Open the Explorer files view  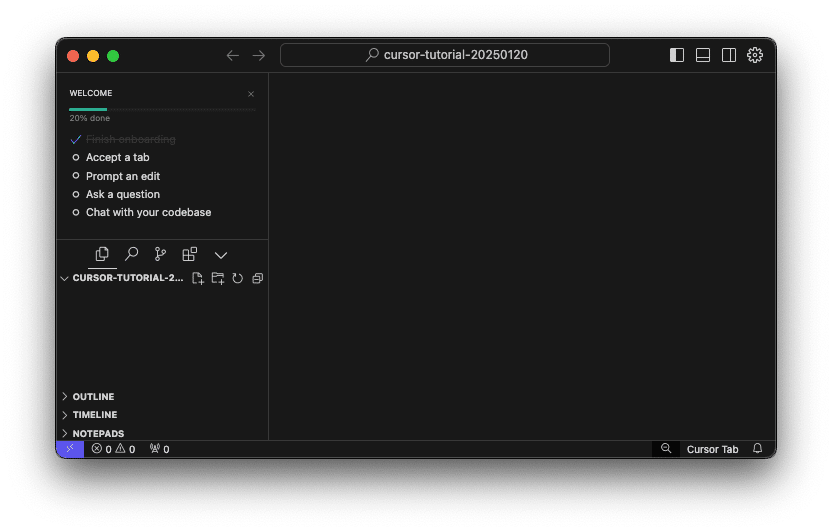(102, 255)
